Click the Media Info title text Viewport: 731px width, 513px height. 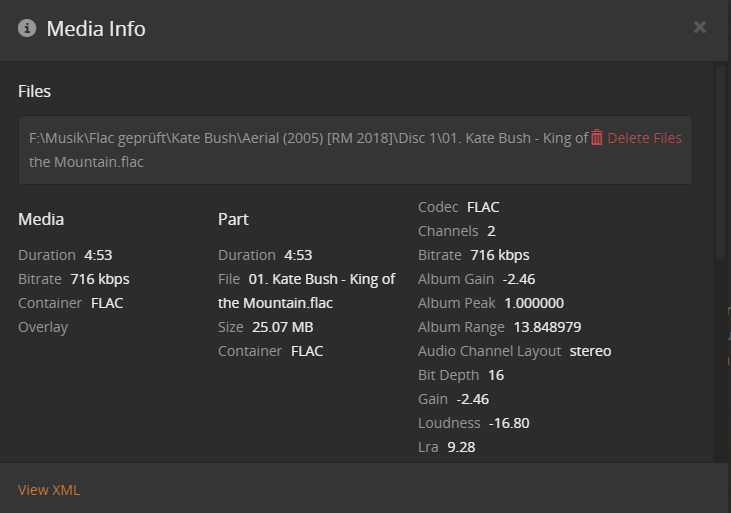pos(96,28)
